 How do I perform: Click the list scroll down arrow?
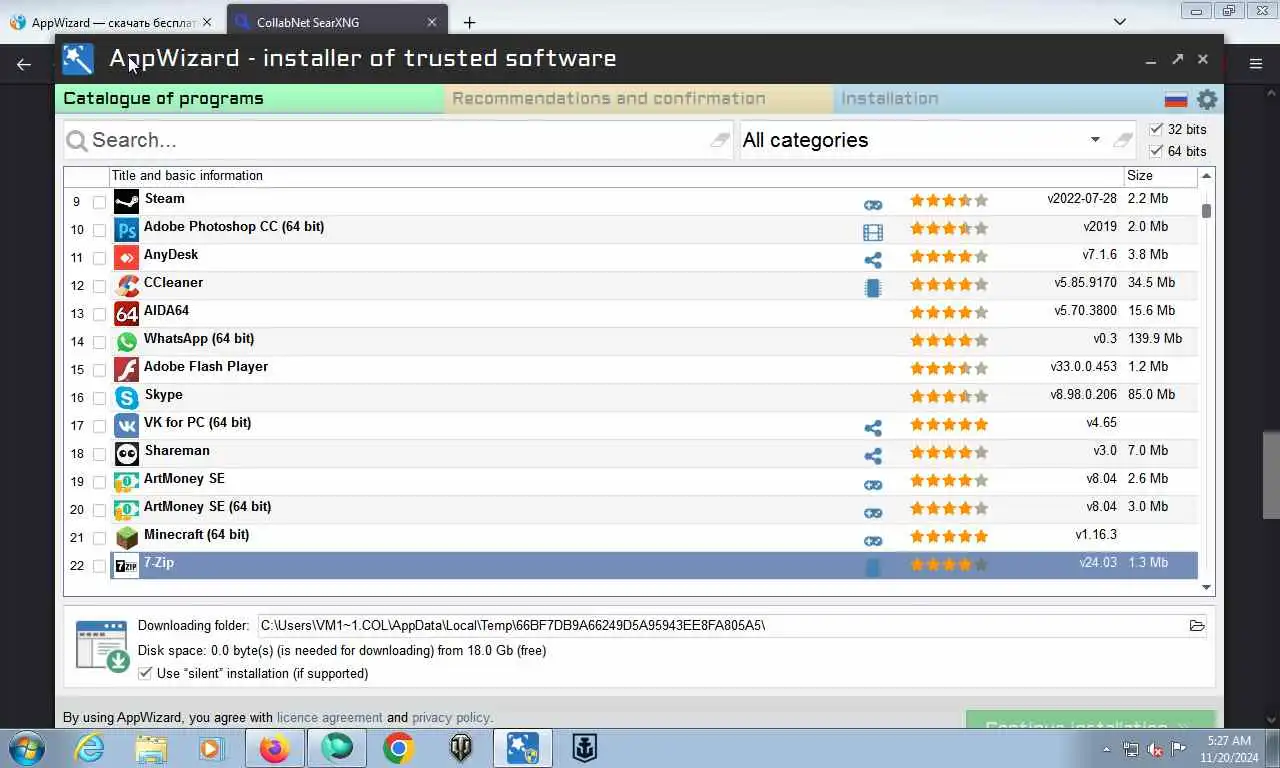pos(1206,588)
